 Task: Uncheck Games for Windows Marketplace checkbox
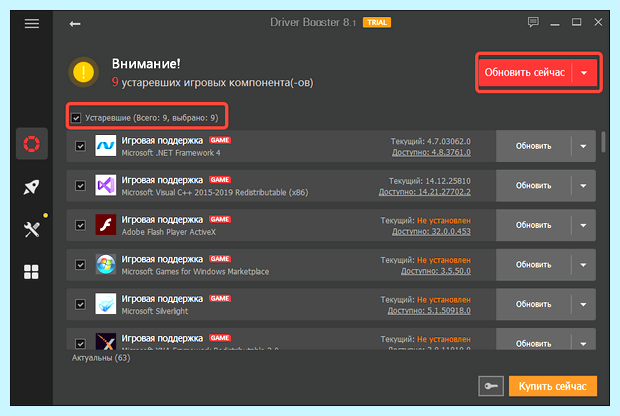click(x=80, y=265)
